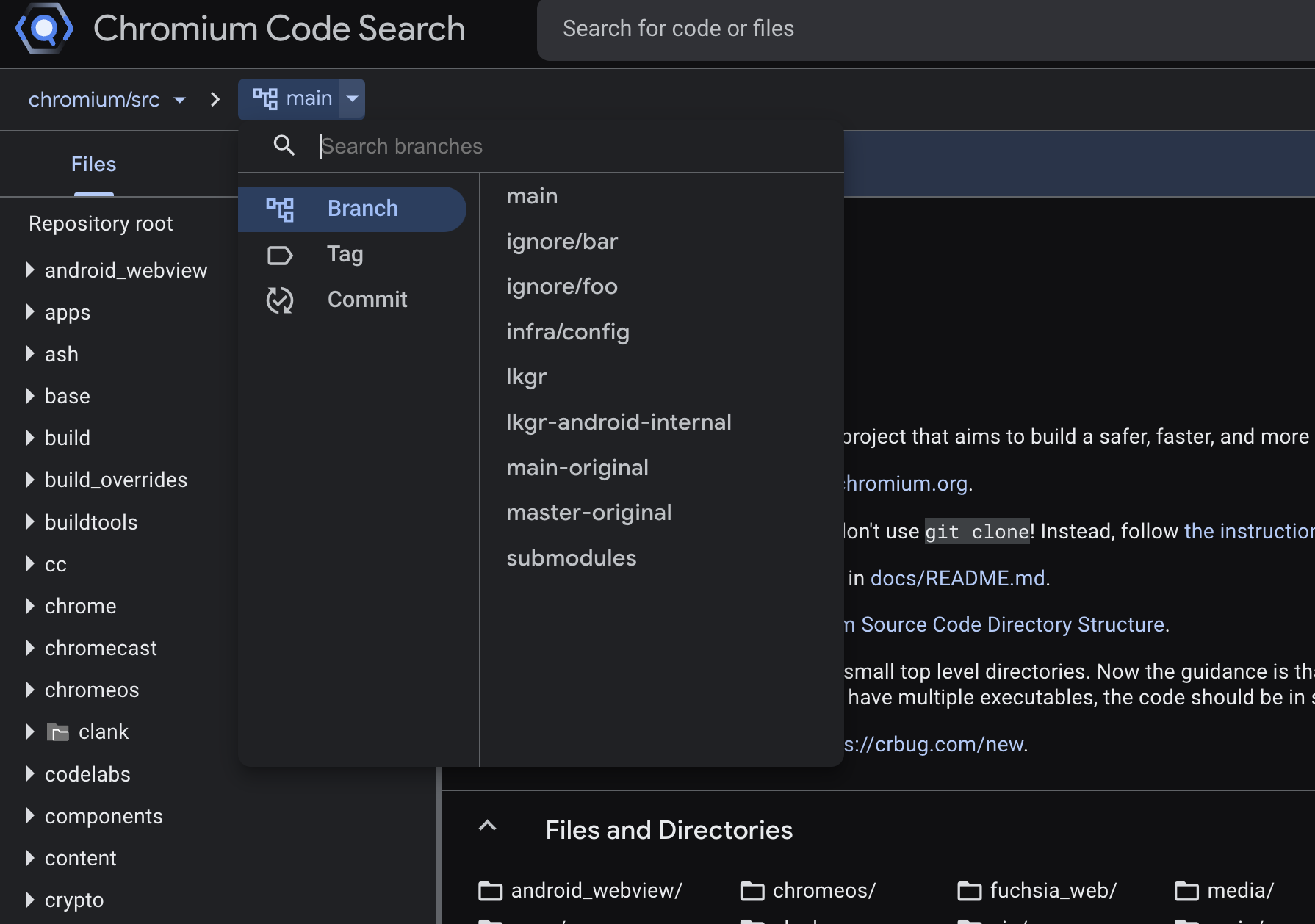Screen dimensions: 1315x924
Task: Click the chromeos/ folder icon in Files and Directories
Action: 752,891
